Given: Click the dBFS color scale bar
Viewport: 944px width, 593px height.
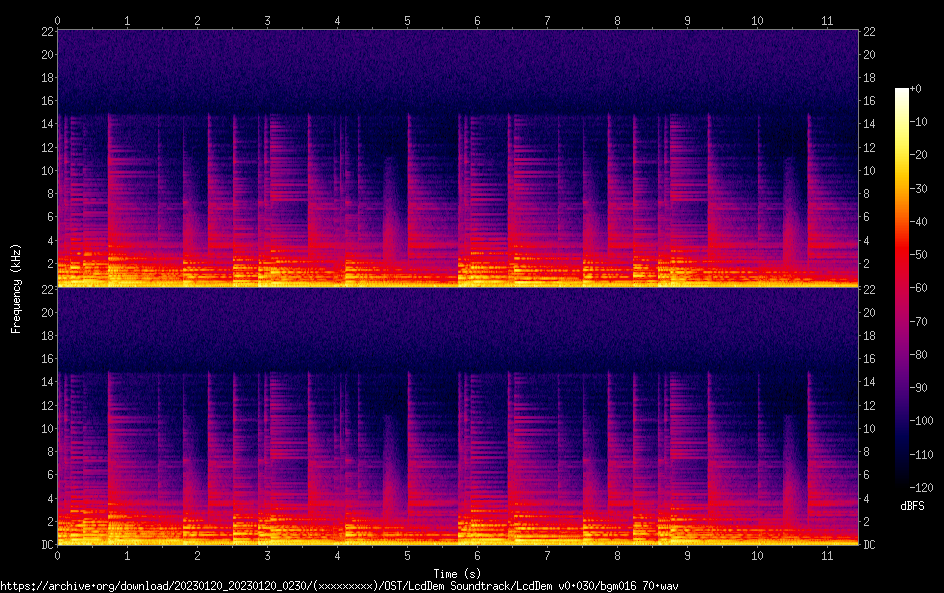Looking at the screenshot, I should (x=902, y=290).
